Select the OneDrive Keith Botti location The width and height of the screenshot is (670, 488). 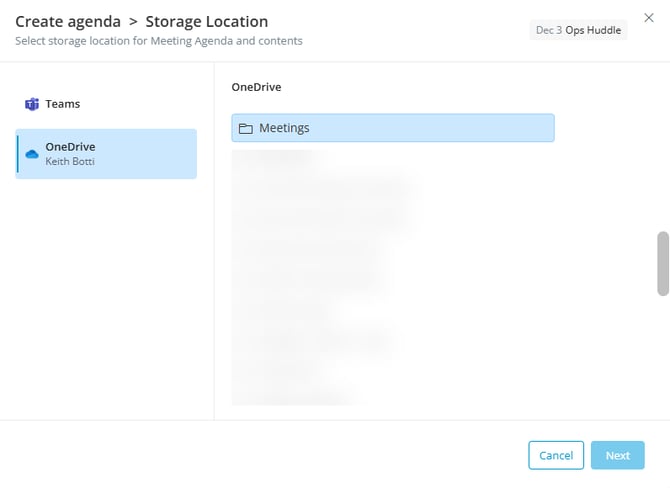[106, 153]
